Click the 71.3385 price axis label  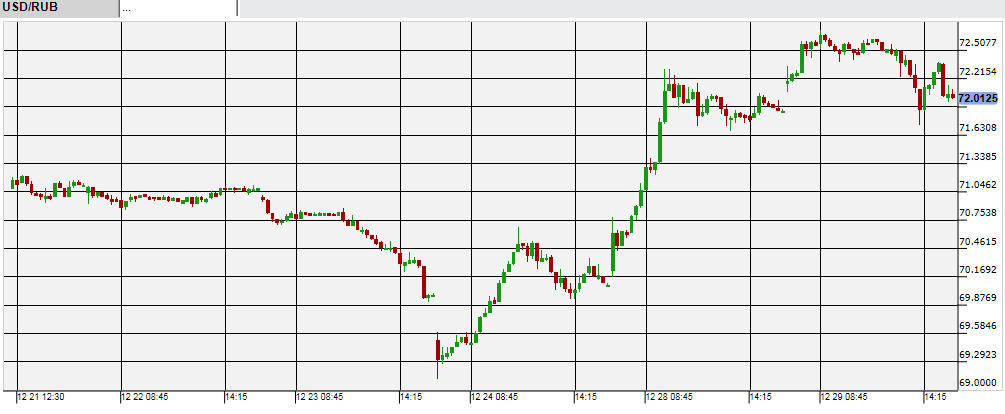click(x=977, y=157)
